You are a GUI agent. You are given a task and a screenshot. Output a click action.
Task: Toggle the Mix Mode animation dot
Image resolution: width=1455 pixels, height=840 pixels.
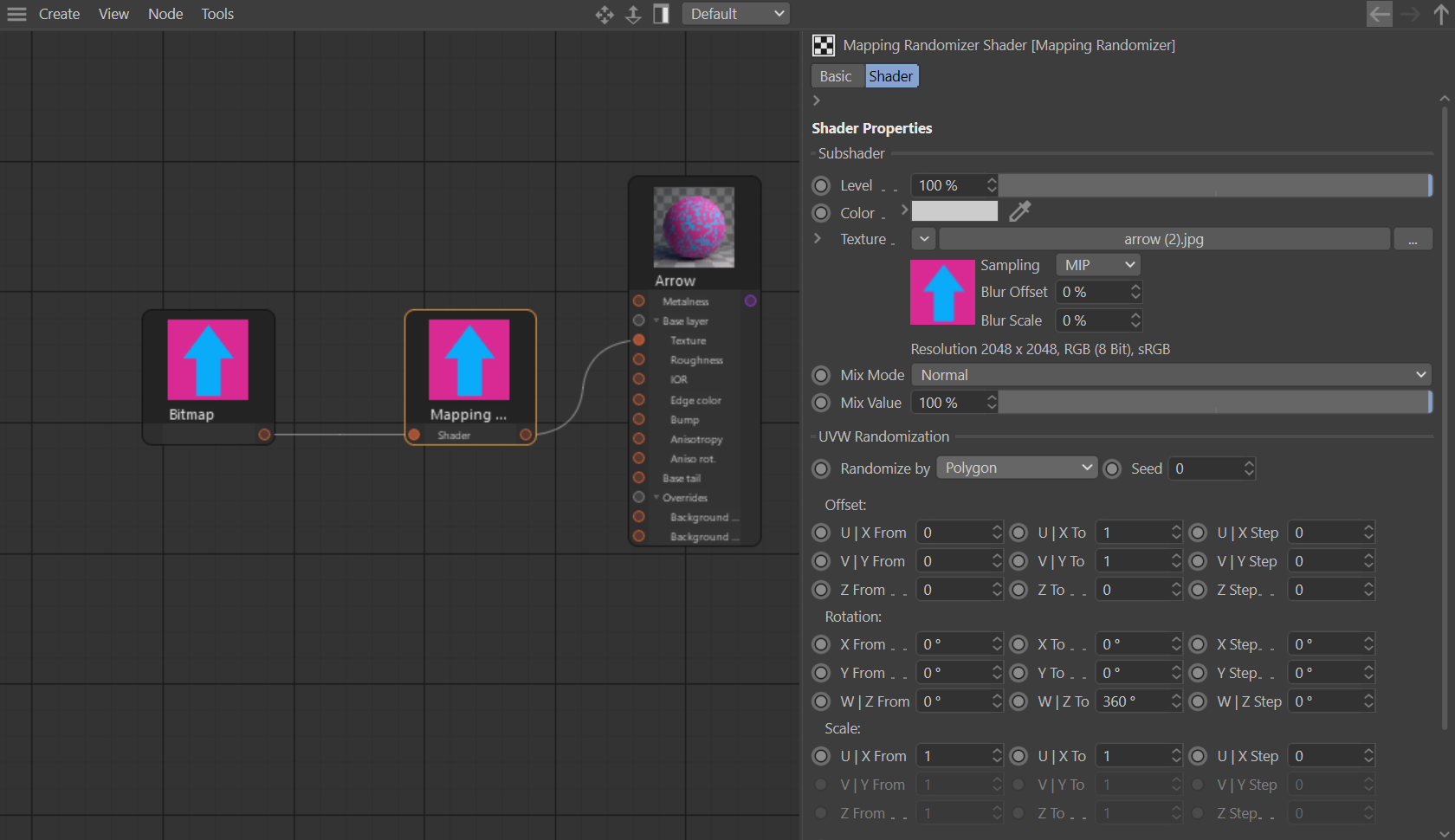[x=821, y=375]
